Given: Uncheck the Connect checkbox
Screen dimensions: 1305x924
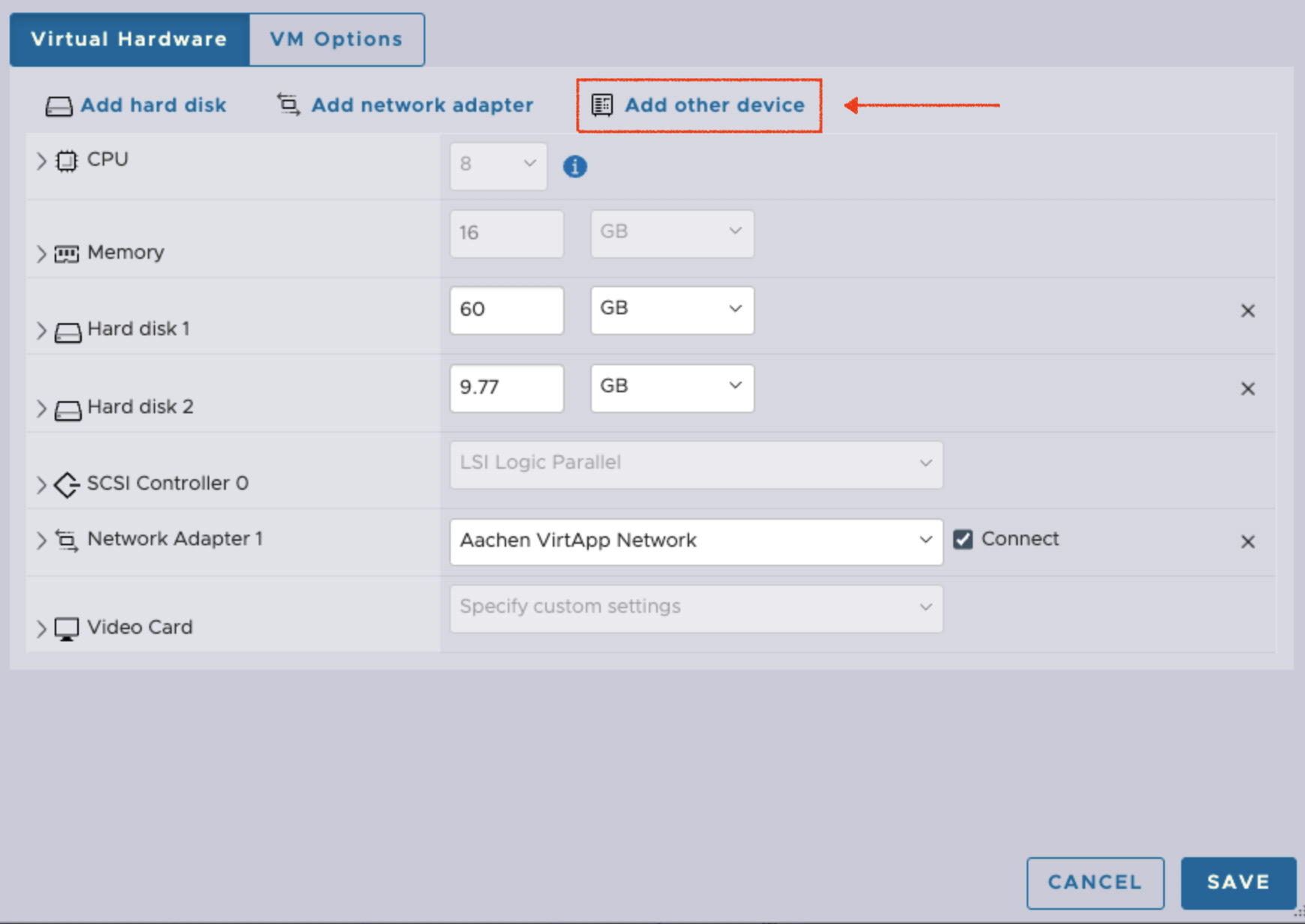Looking at the screenshot, I should [963, 539].
